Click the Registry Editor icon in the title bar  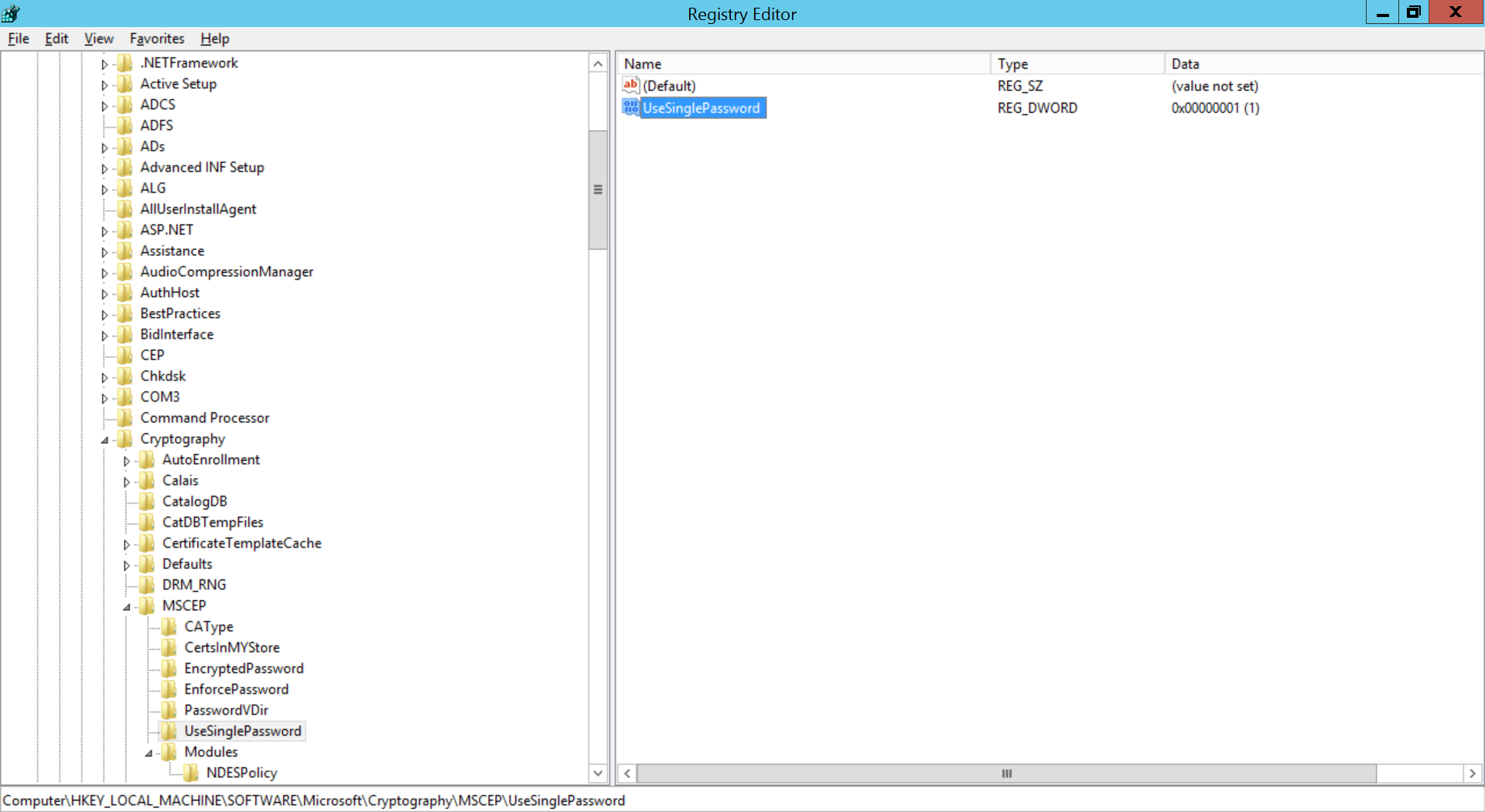pyautogui.click(x=11, y=12)
